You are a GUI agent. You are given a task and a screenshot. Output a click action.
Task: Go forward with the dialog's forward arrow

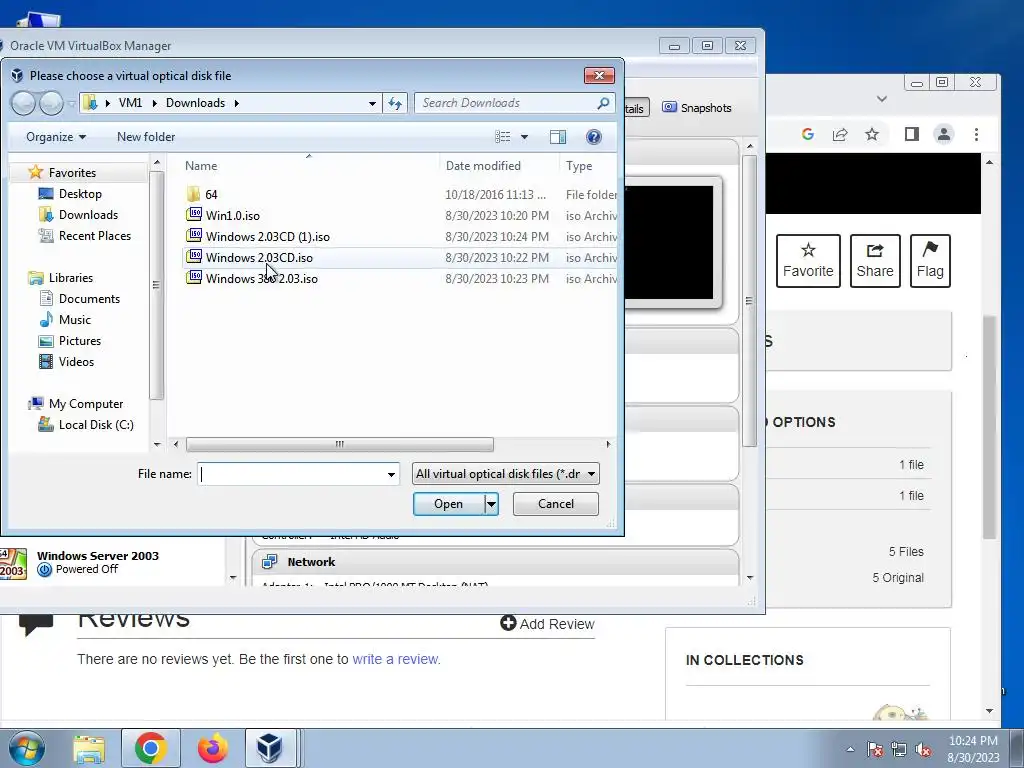click(x=51, y=103)
